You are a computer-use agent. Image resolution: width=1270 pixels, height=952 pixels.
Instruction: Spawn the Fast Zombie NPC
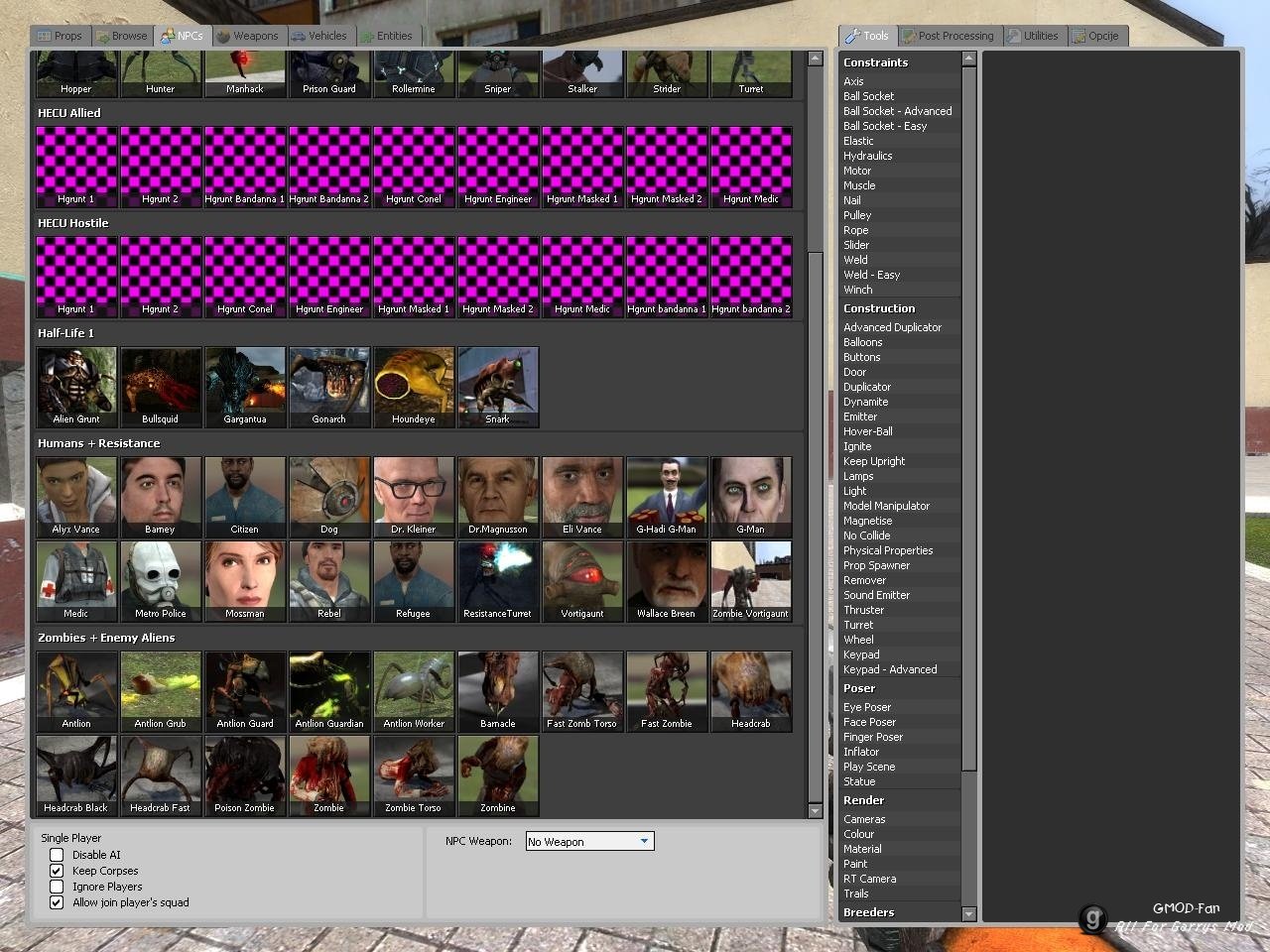(667, 691)
